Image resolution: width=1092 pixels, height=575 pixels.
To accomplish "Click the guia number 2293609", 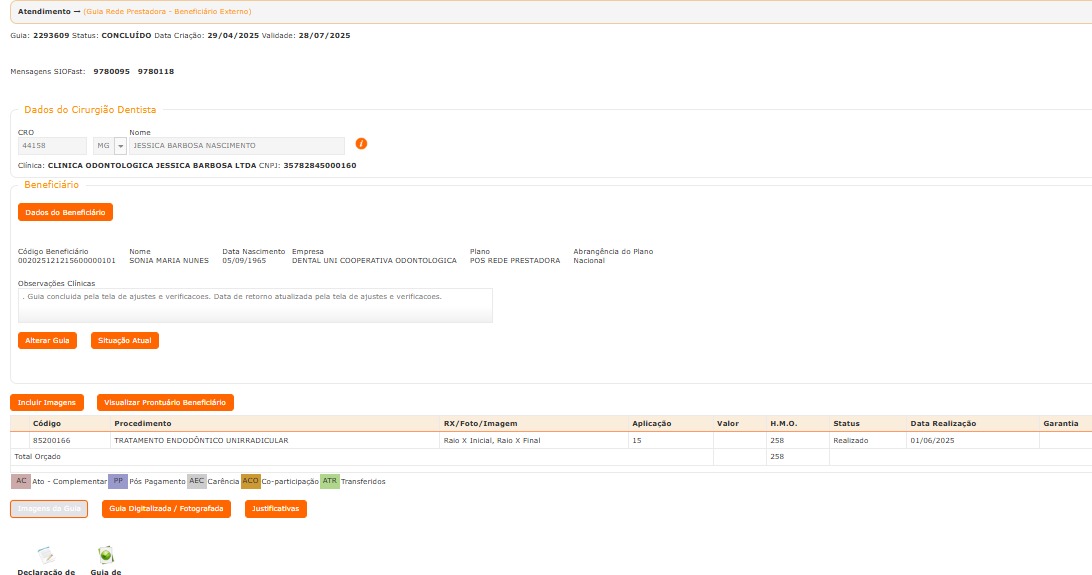I will coord(52,36).
